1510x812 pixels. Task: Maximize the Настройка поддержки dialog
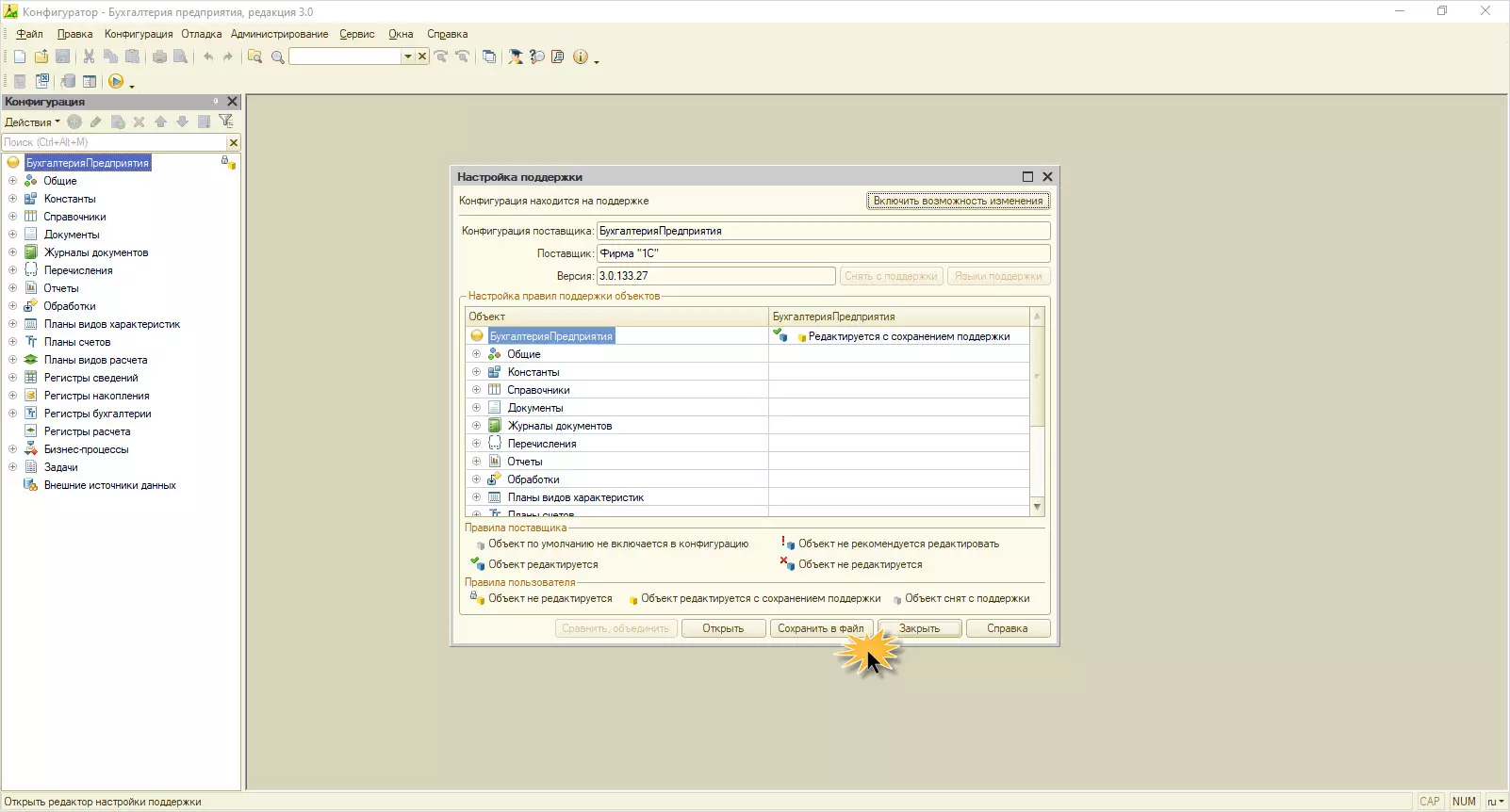pos(1027,177)
